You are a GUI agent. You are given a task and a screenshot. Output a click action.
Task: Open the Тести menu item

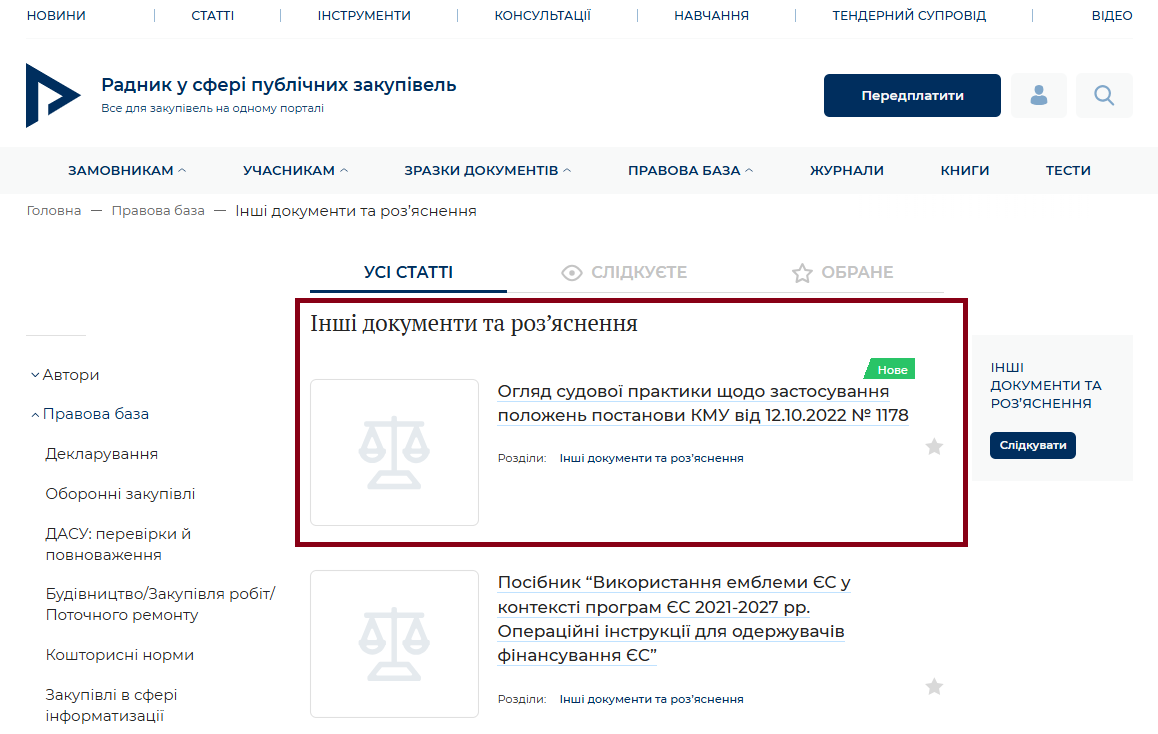coord(1068,171)
